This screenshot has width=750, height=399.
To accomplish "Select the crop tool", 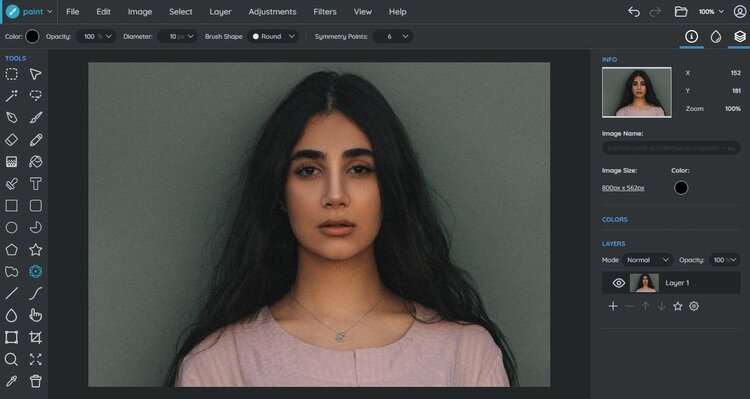I will (35, 337).
